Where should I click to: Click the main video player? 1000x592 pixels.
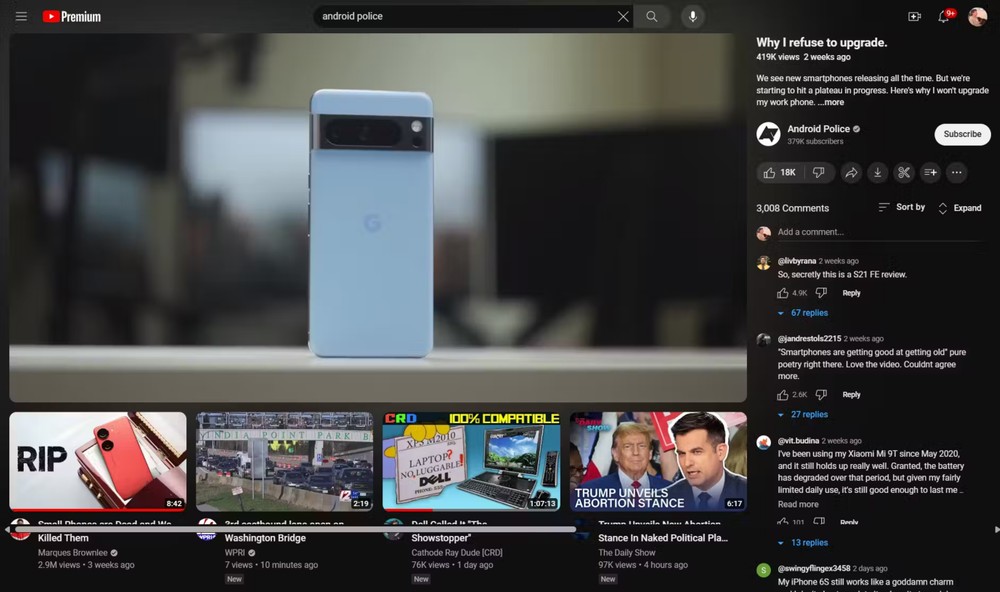pos(378,218)
